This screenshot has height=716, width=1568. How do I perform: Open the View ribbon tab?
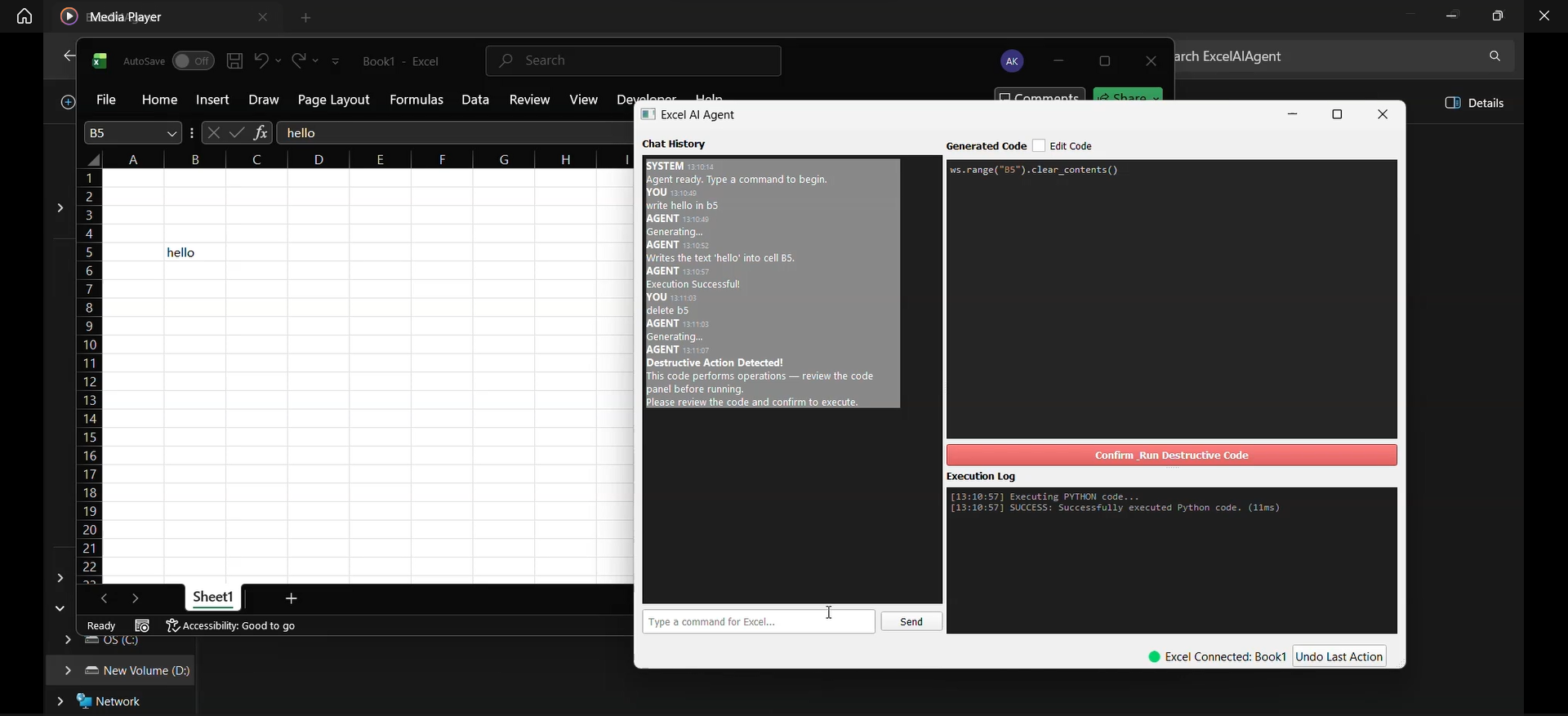[x=583, y=100]
